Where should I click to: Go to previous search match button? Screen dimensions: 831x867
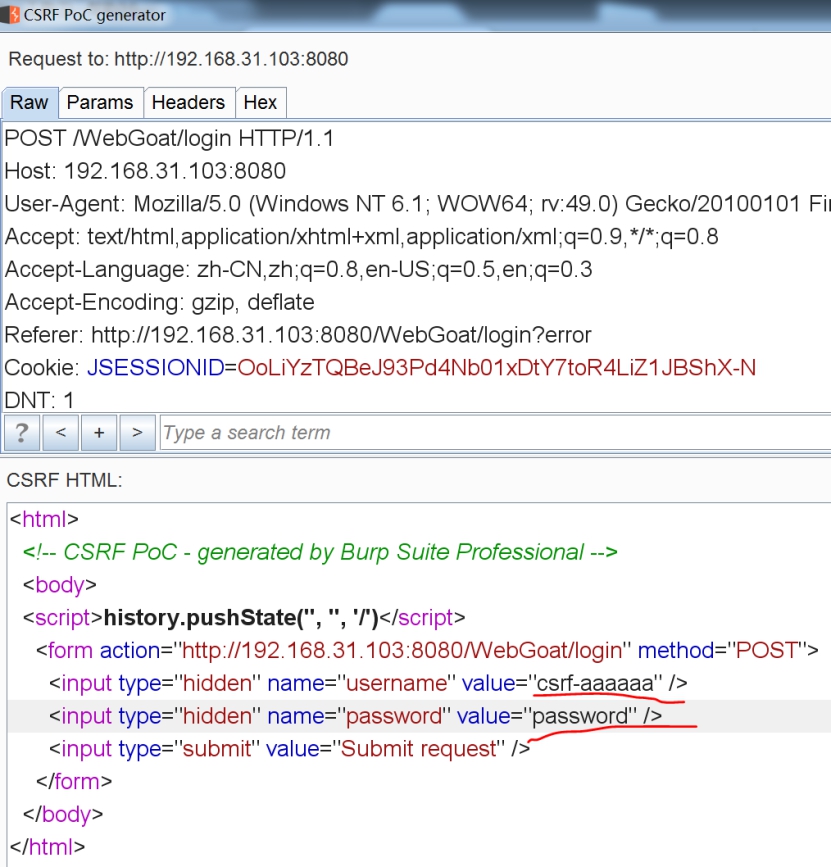click(x=60, y=432)
